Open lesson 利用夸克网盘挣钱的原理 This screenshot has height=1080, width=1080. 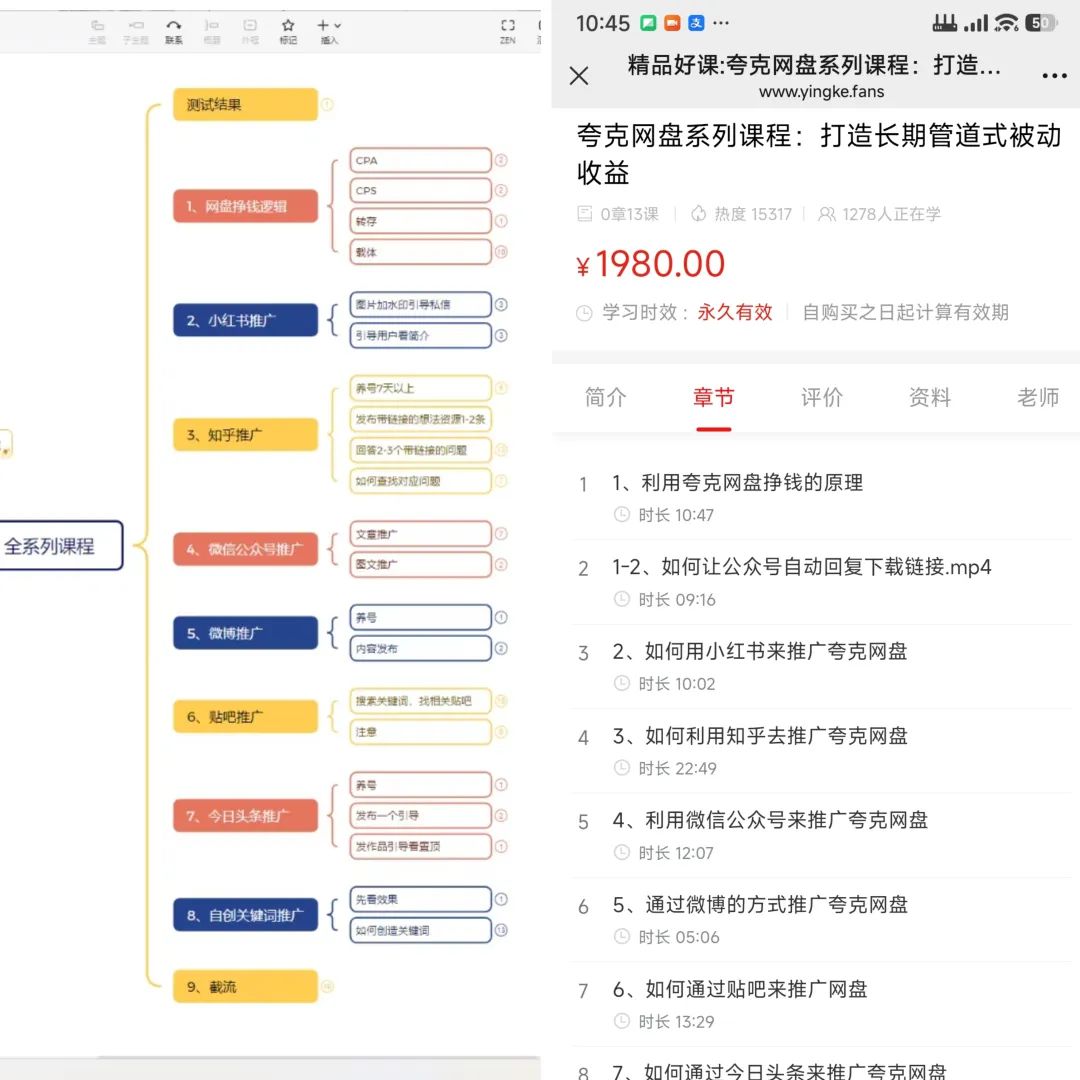point(737,483)
